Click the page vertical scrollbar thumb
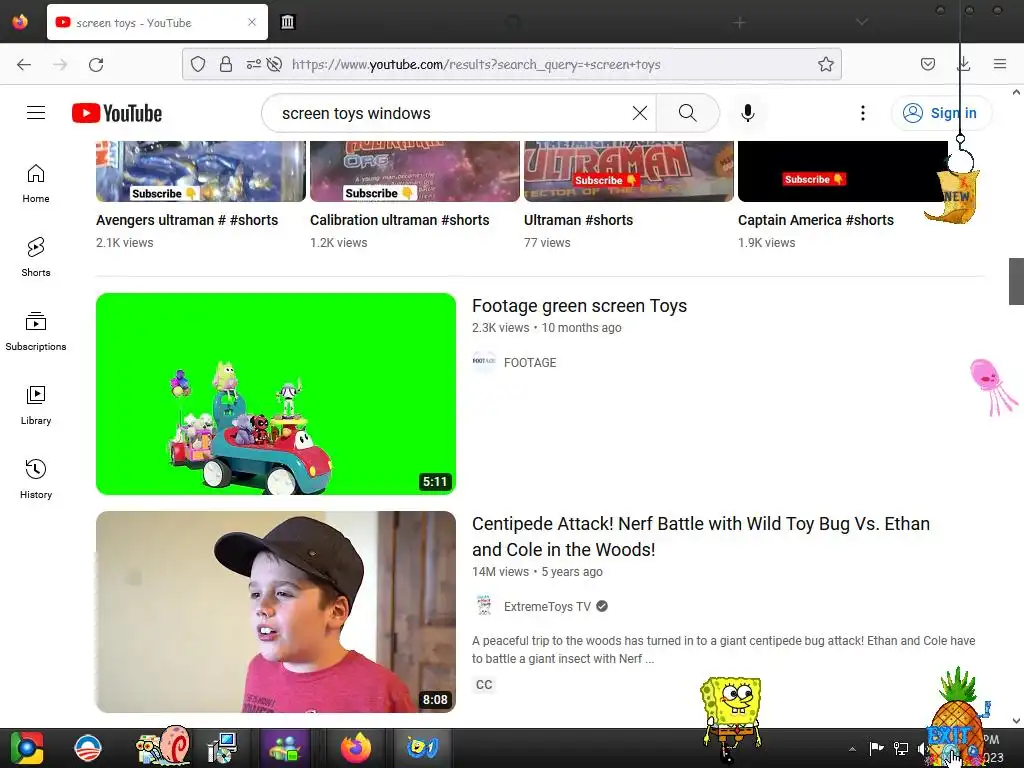This screenshot has height=768, width=1024. click(1016, 281)
